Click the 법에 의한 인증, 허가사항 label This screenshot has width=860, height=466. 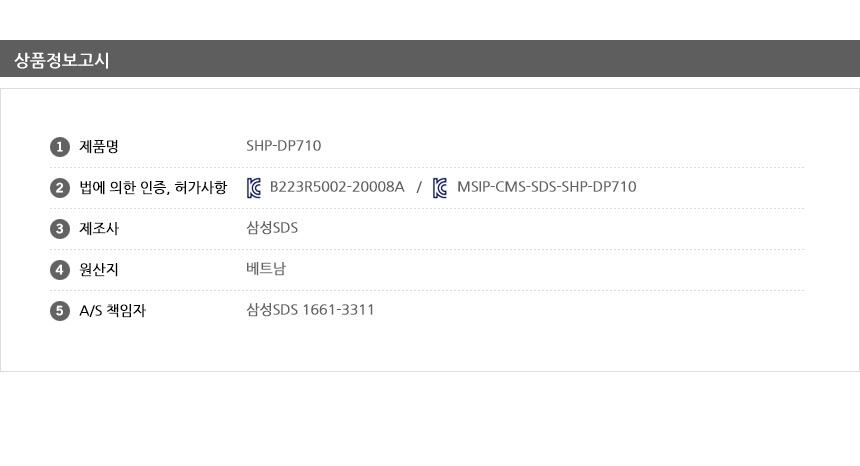(x=153, y=188)
